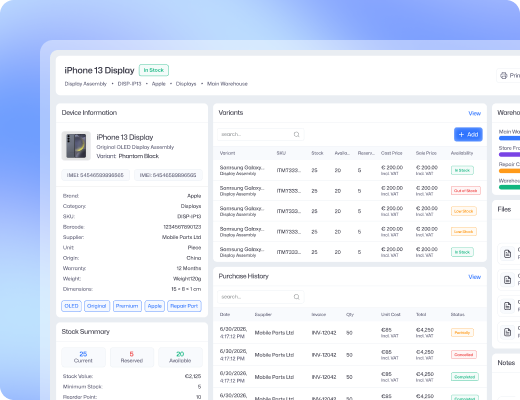The width and height of the screenshot is (520, 400).
Task: Click the Date column header in Purchase History
Action: (225, 314)
